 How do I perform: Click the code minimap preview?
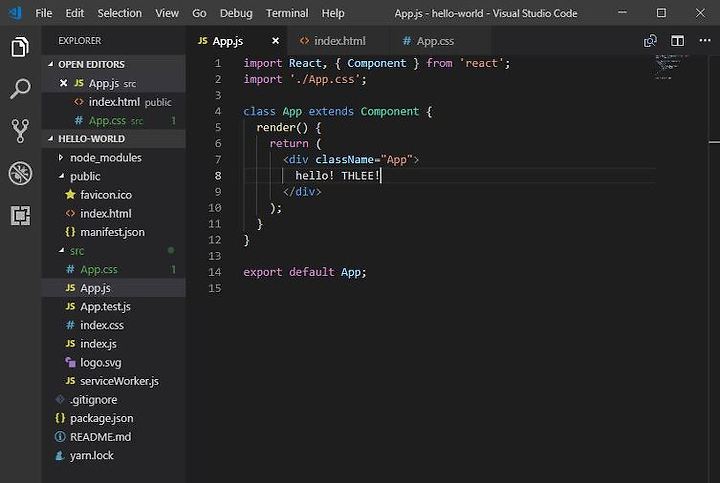[671, 67]
